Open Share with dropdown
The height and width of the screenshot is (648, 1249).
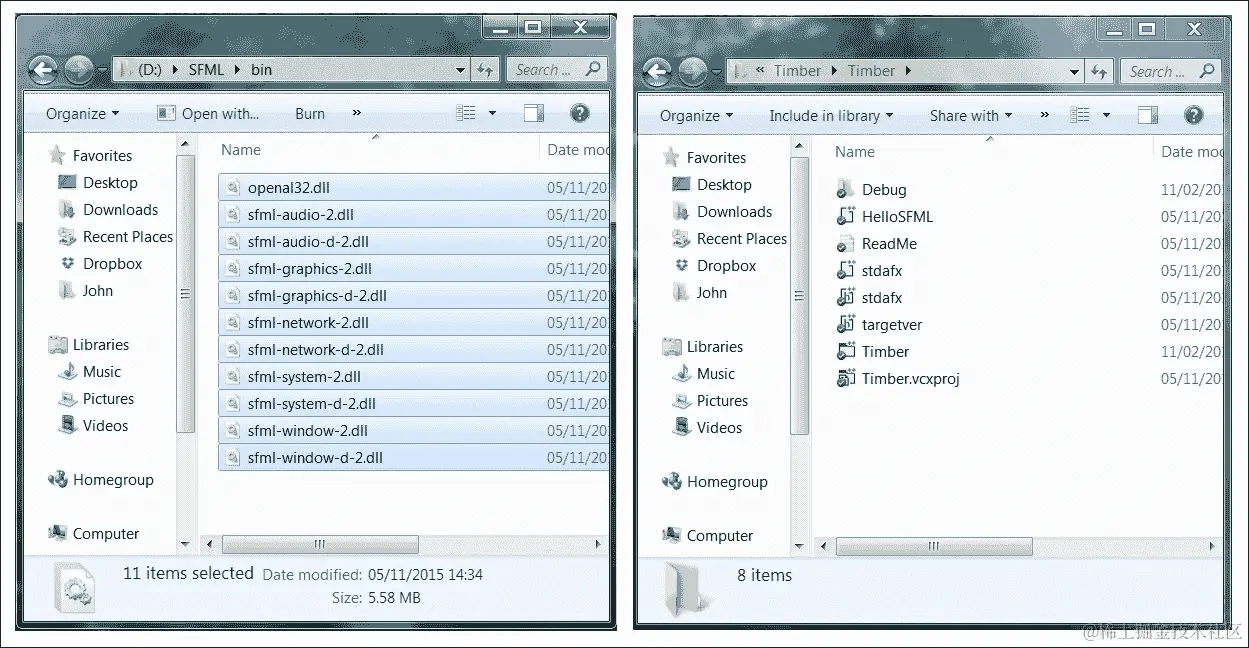pos(971,116)
